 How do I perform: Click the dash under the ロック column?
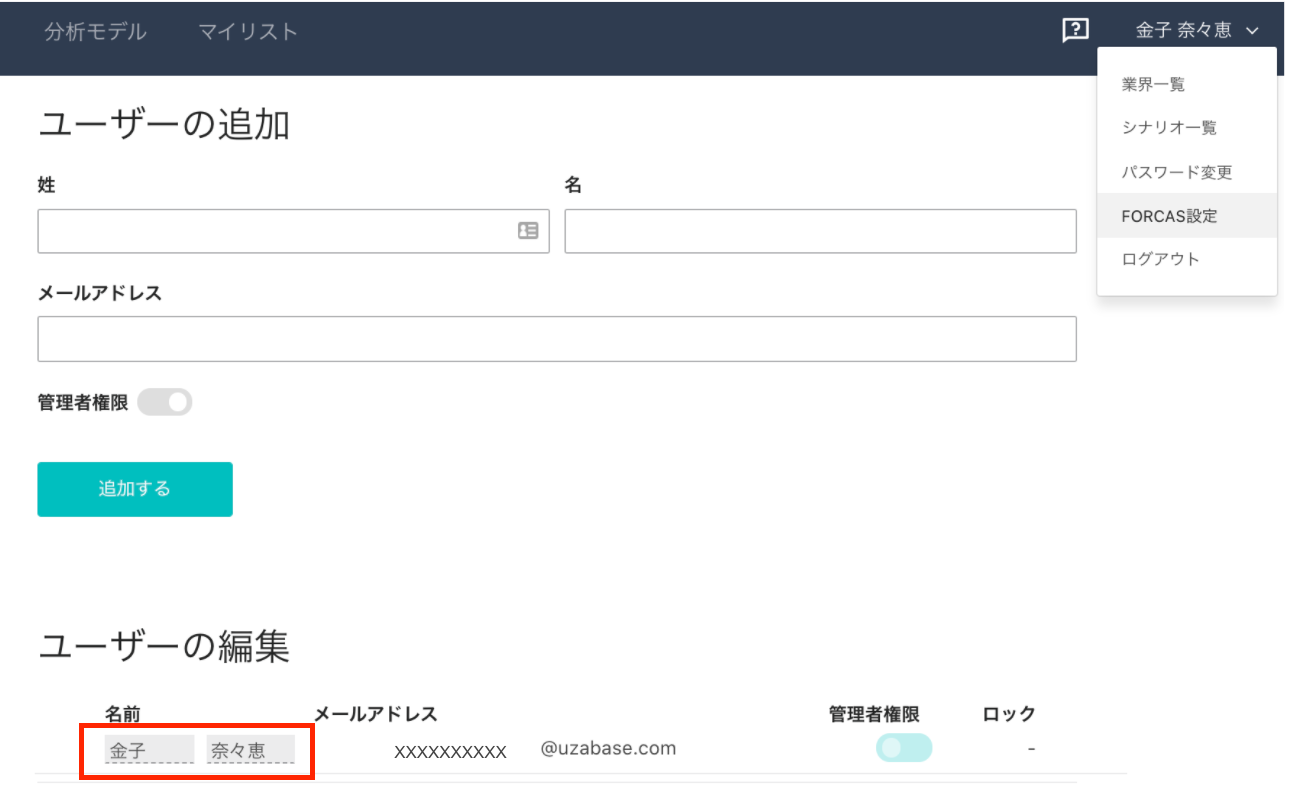[x=1030, y=749]
